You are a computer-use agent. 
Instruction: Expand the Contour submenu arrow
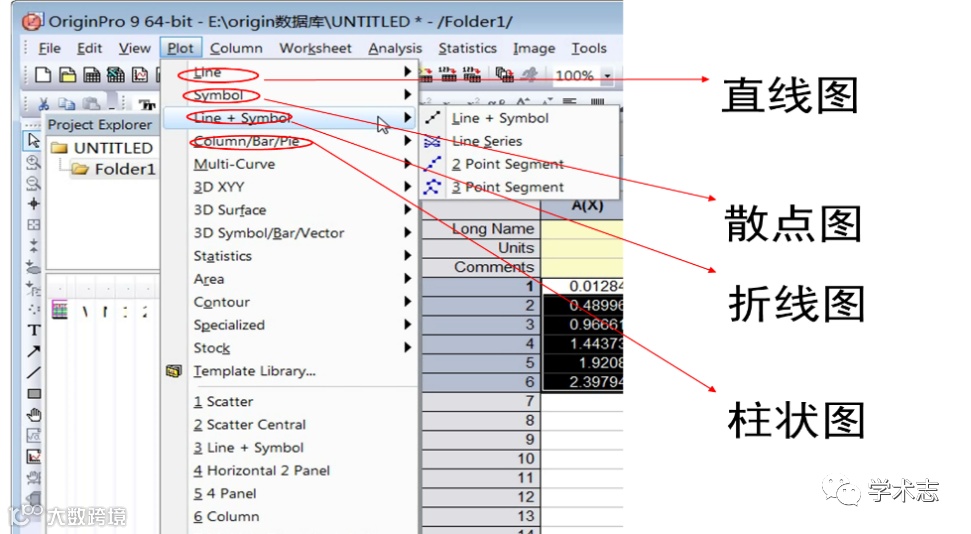click(x=407, y=302)
